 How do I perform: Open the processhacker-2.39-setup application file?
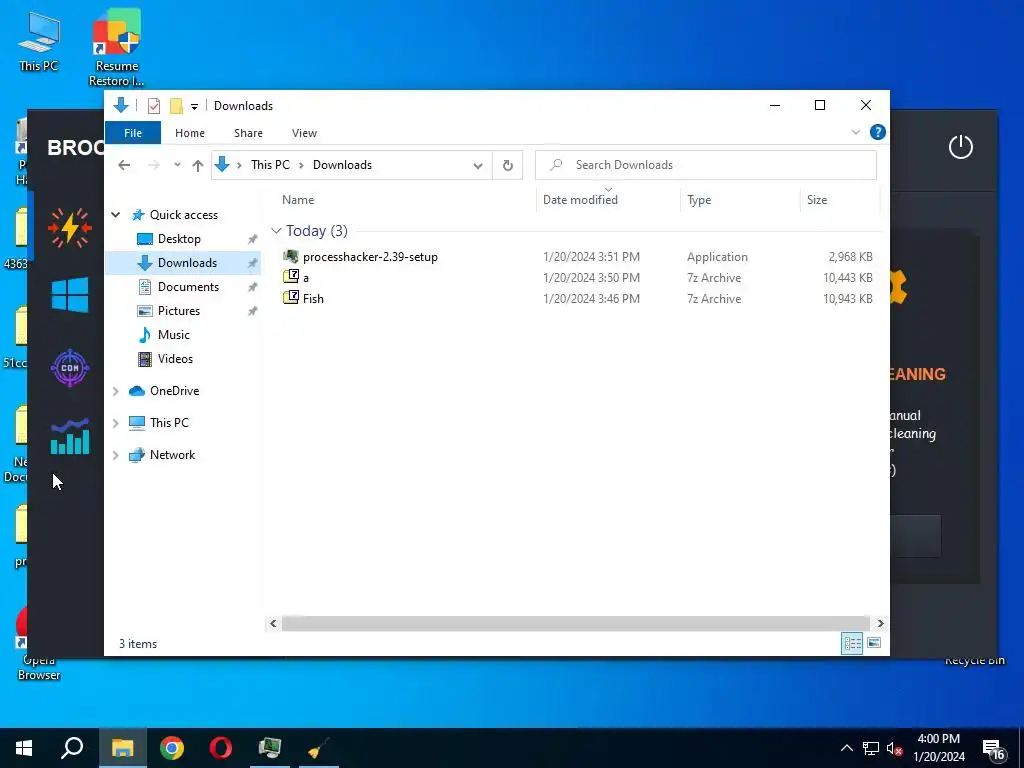(370, 257)
